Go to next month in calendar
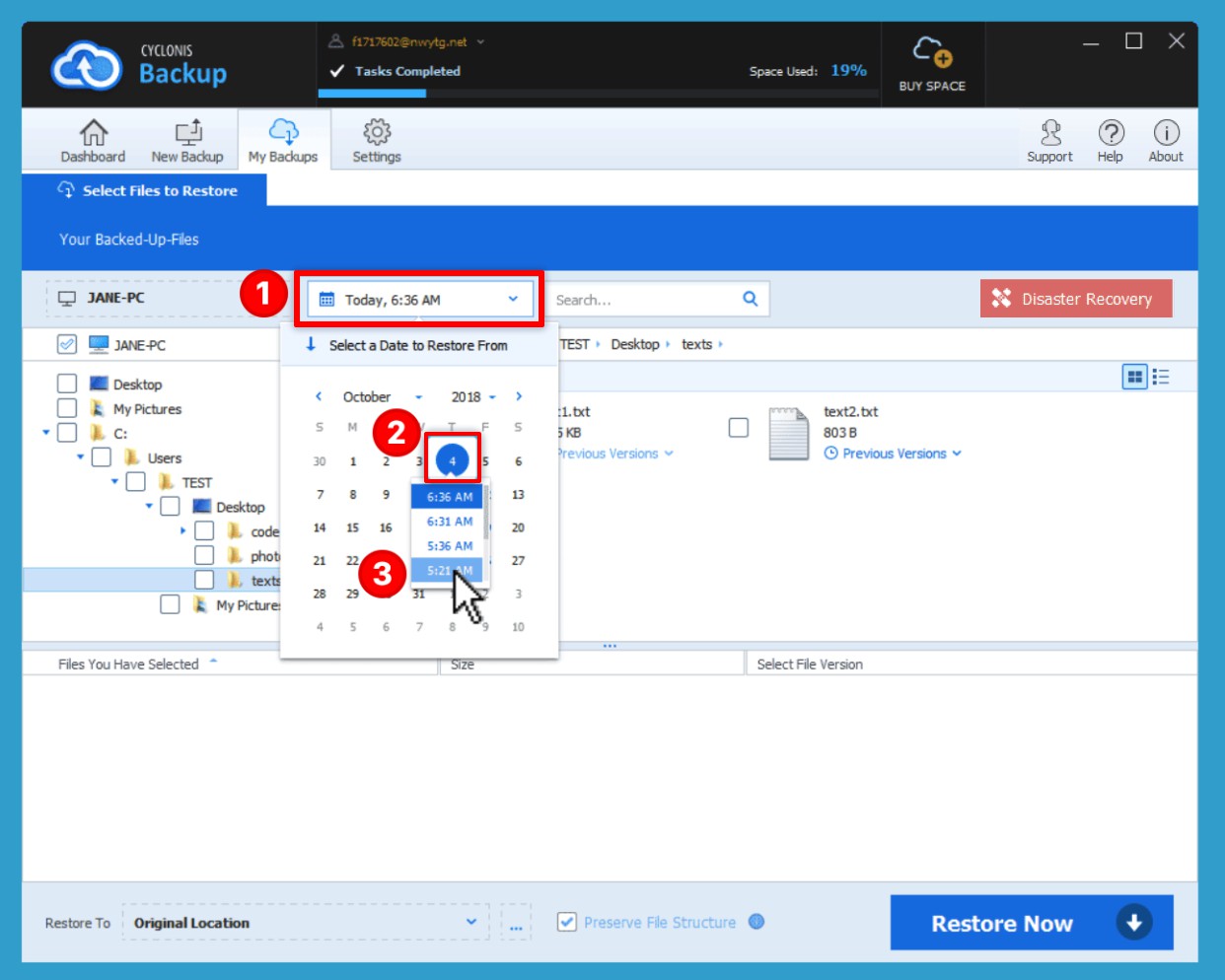 tap(519, 396)
